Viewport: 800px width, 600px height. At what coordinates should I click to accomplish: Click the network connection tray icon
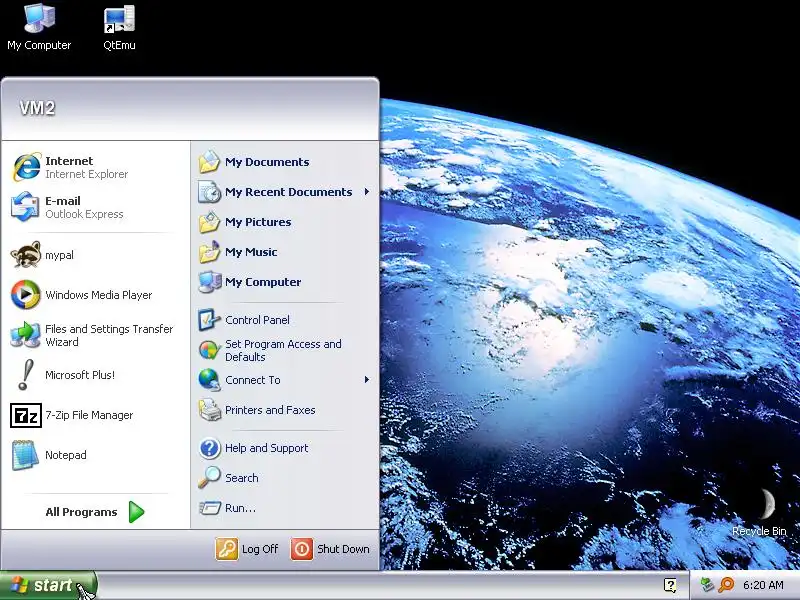click(707, 584)
